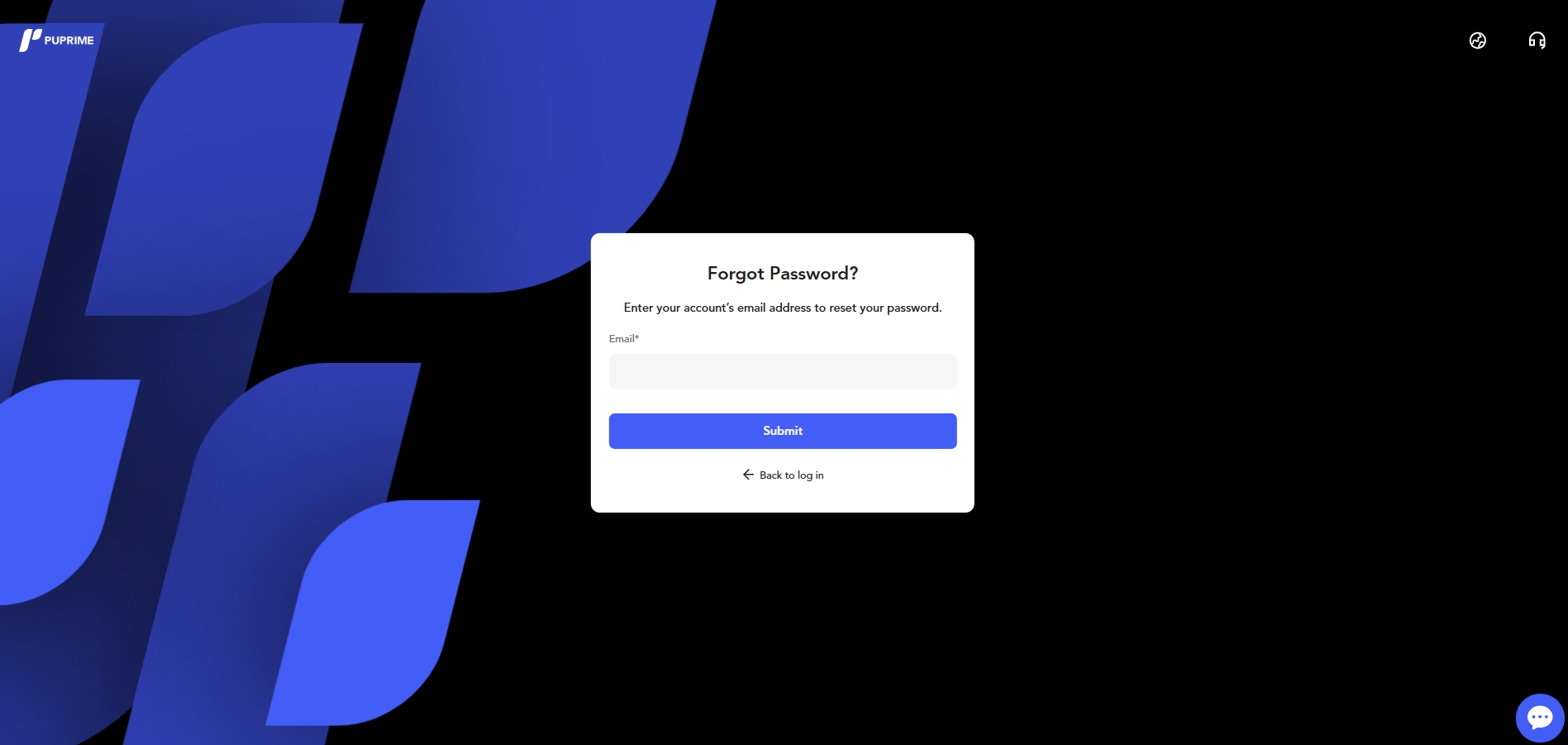
Task: Click the Email* field label
Action: coord(624,339)
